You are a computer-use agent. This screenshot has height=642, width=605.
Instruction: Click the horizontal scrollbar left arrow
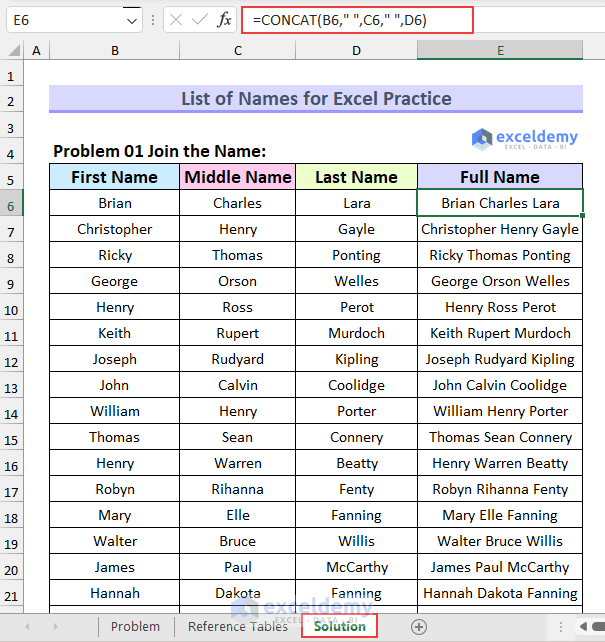583,626
